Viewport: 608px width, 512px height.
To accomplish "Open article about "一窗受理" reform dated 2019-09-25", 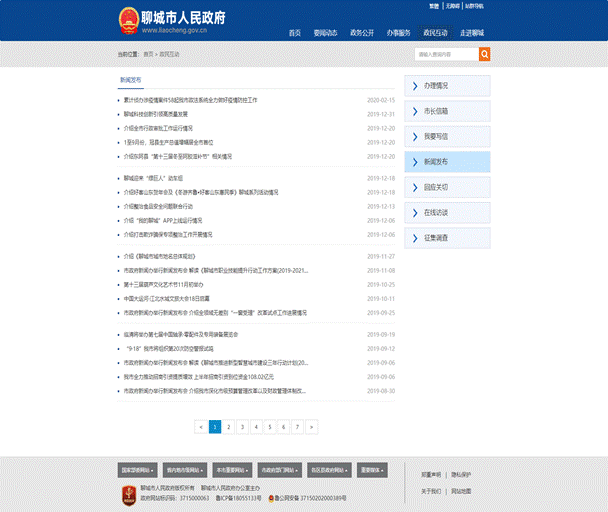I will (x=215, y=313).
